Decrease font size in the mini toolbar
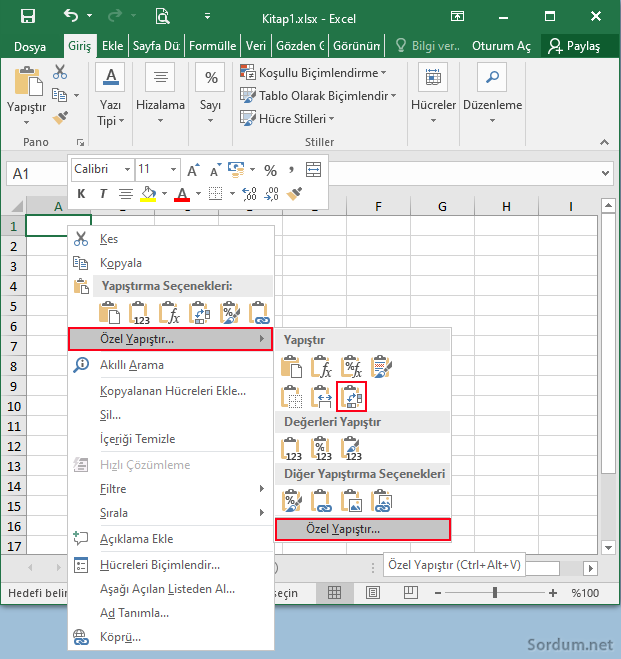This screenshot has width=621, height=659. click(215, 170)
